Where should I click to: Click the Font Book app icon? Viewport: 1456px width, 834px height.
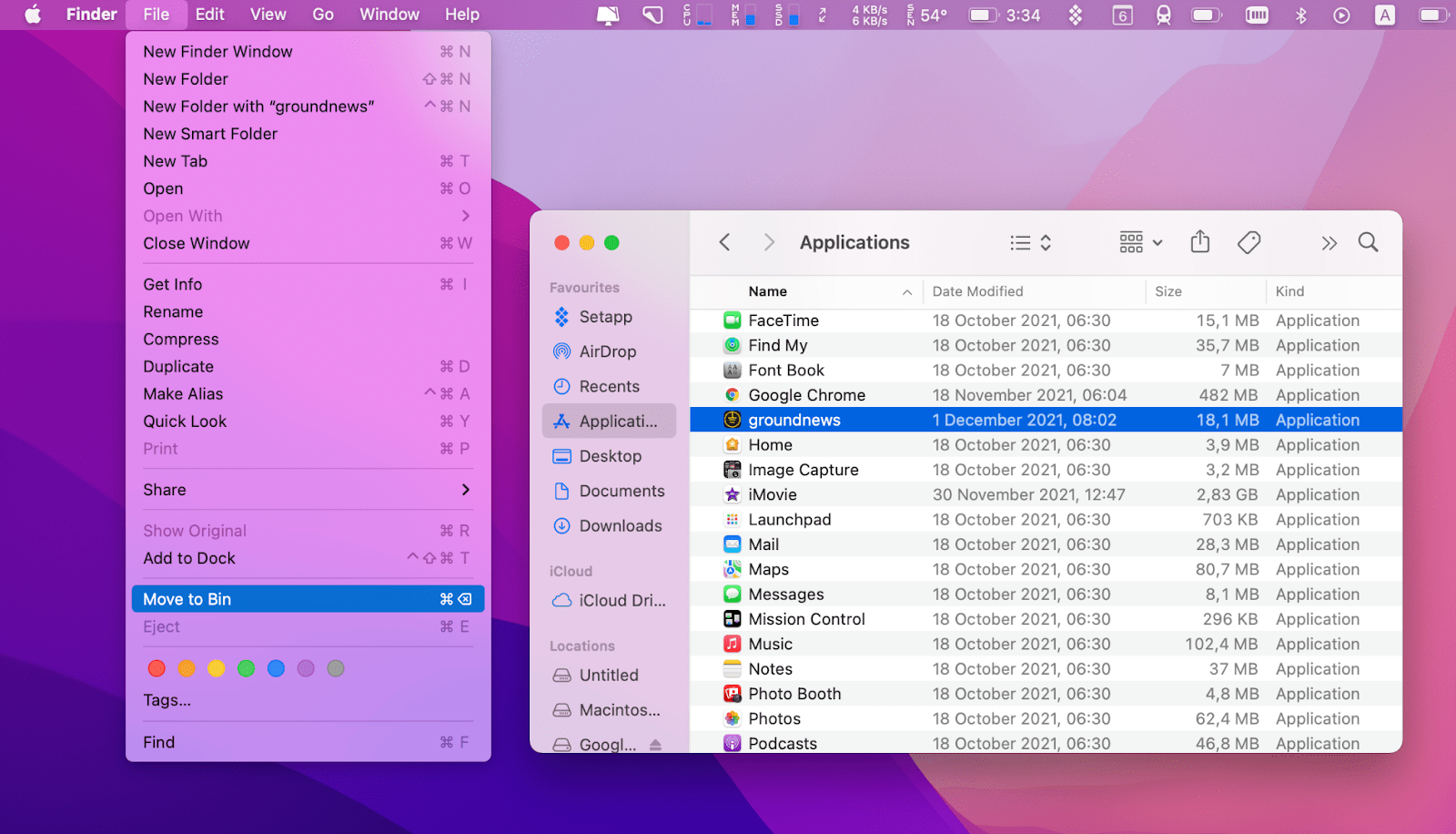coord(732,371)
